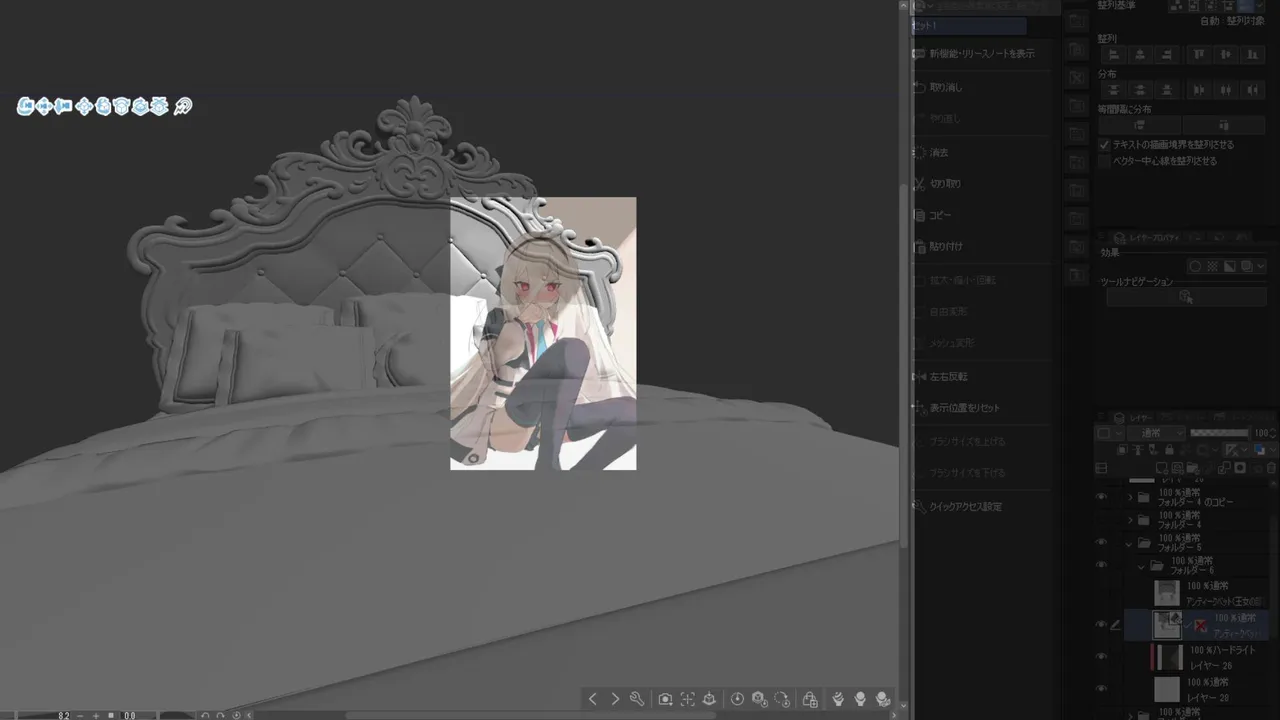Click the new layer folder icon

pyautogui.click(x=1194, y=467)
